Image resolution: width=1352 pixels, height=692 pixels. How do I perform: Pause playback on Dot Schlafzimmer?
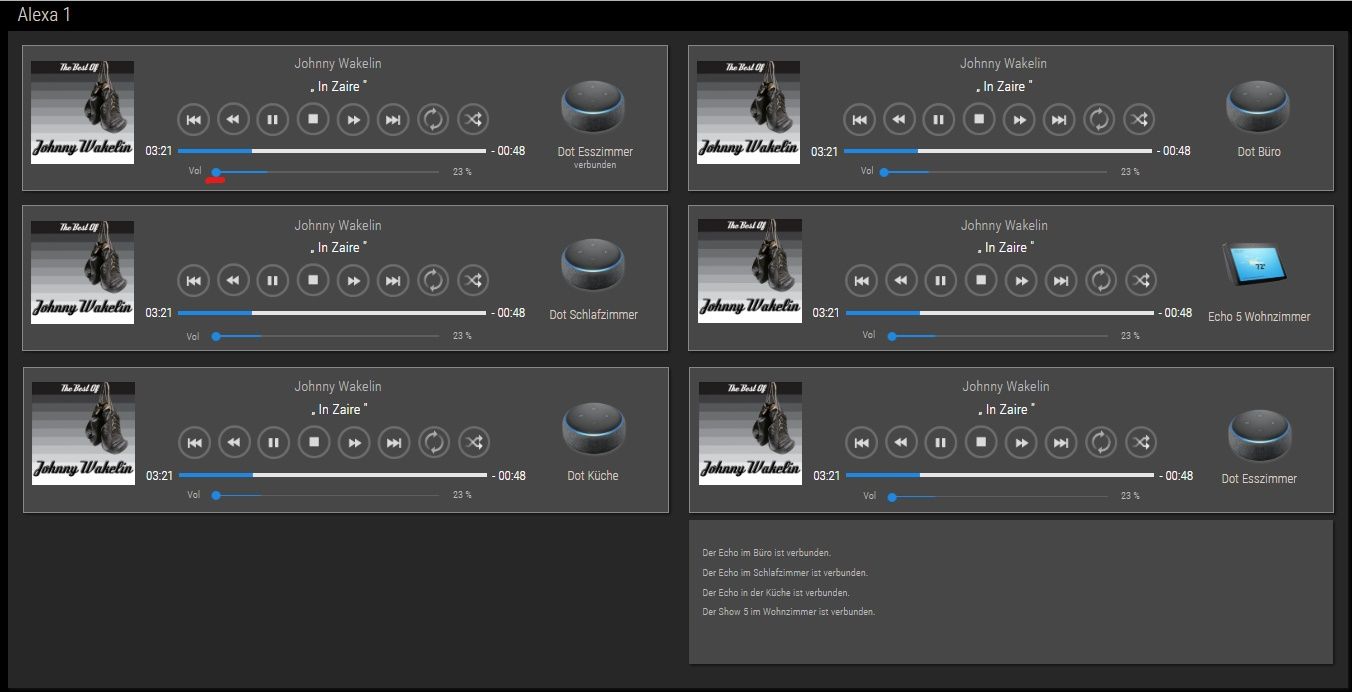273,281
